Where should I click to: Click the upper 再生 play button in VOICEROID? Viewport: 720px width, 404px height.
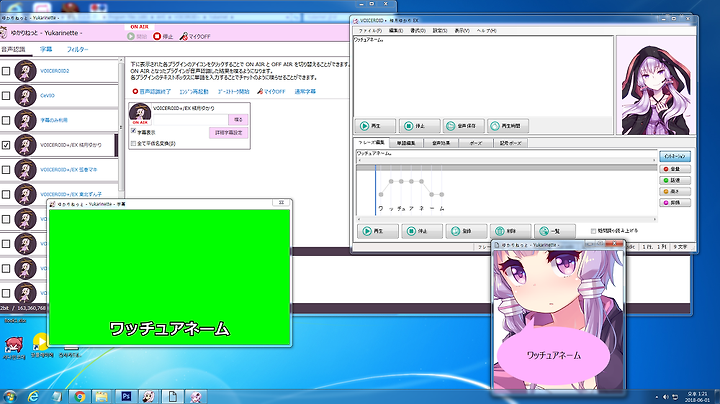click(375, 125)
